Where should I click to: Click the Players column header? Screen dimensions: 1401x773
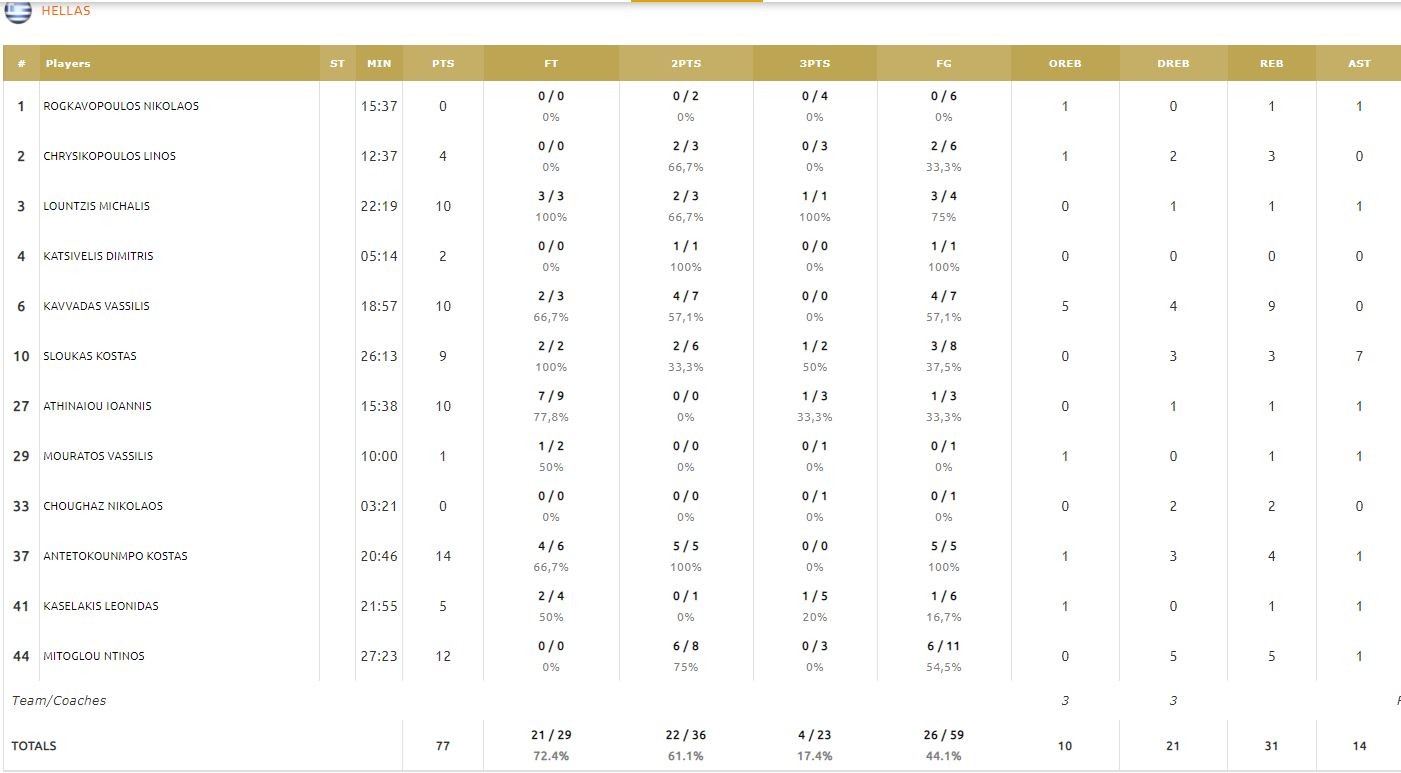click(x=67, y=63)
